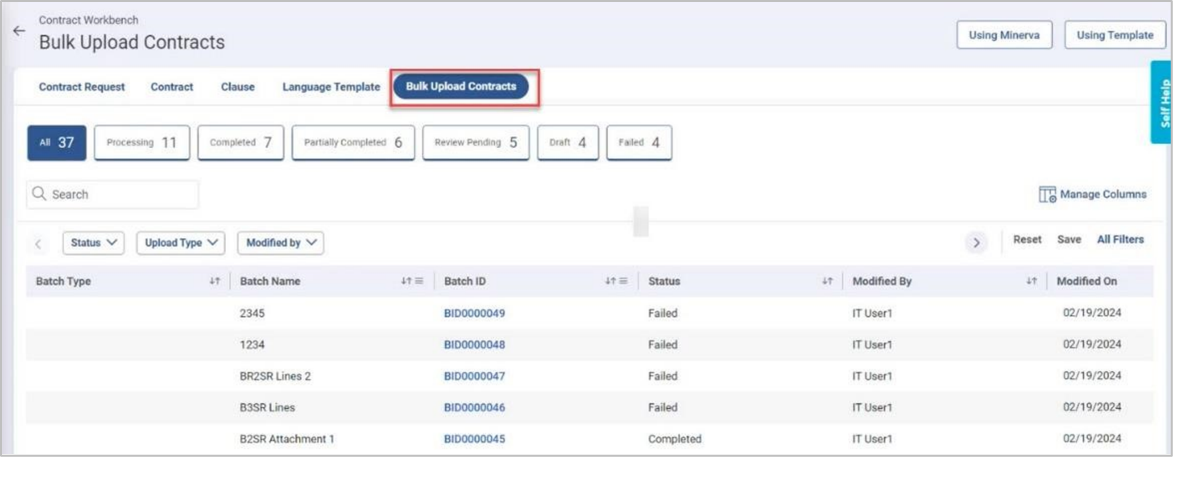Click the back arrow beside Contract Workbench
The height and width of the screenshot is (480, 1186).
[18, 31]
